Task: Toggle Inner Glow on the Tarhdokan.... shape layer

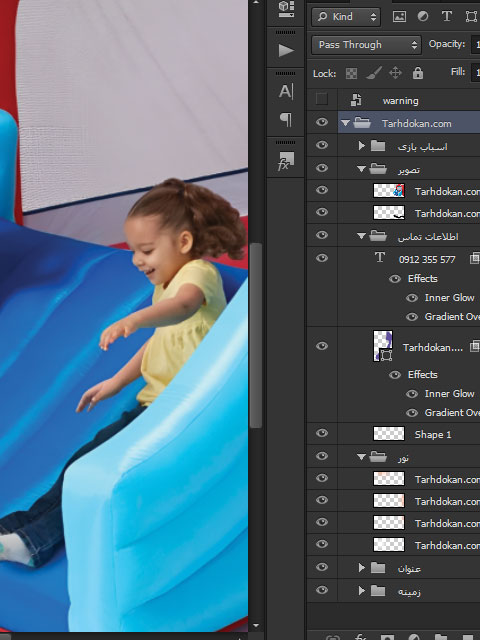Action: (x=412, y=394)
